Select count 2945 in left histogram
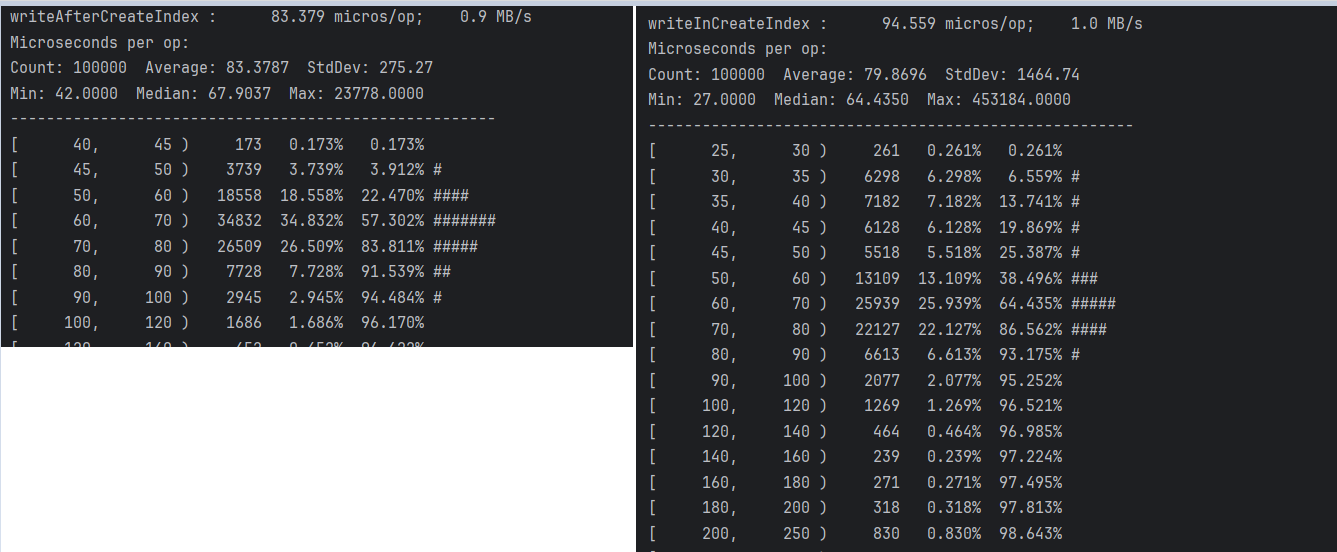This screenshot has width=1337, height=552. [244, 298]
